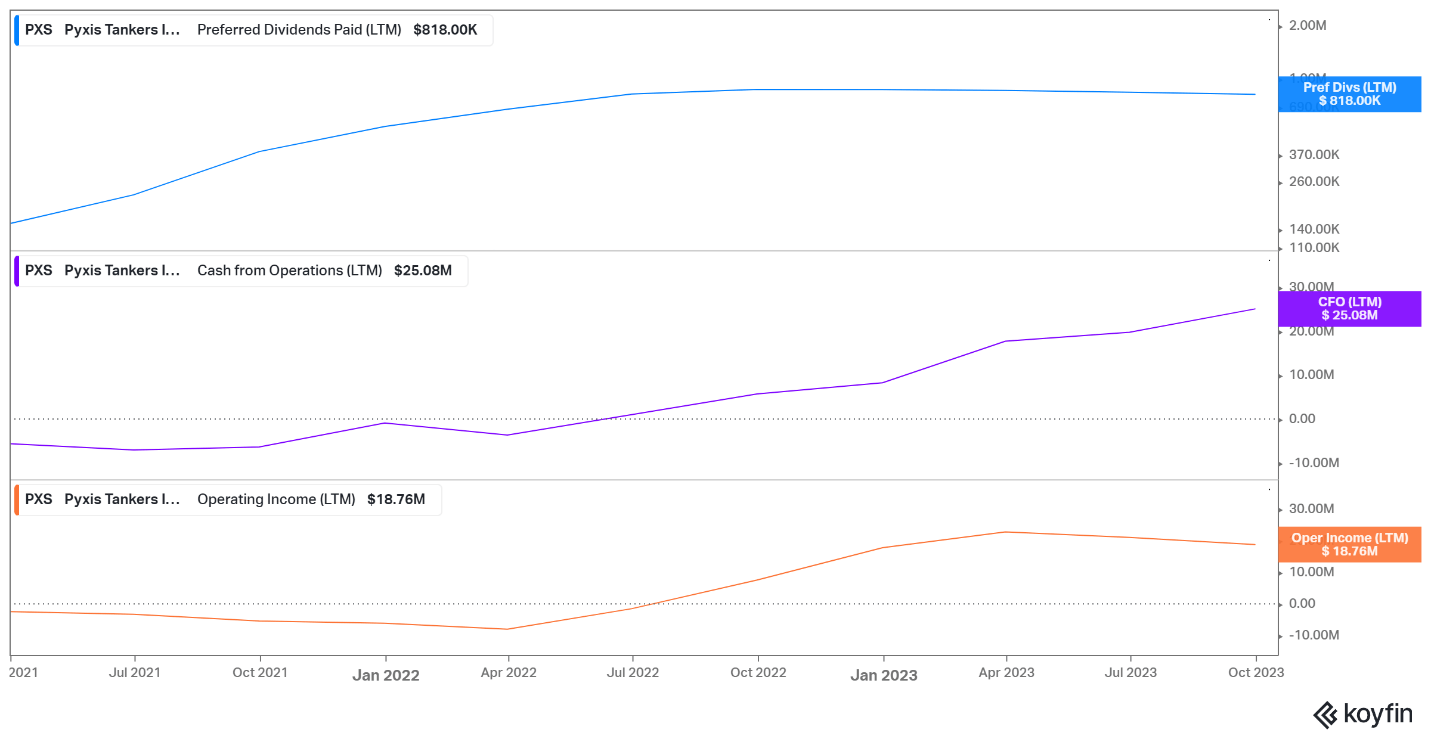This screenshot has width=1431, height=739.
Task: Open the Preferred Dividends Paid (LTM) metric label
Action: (x=299, y=30)
